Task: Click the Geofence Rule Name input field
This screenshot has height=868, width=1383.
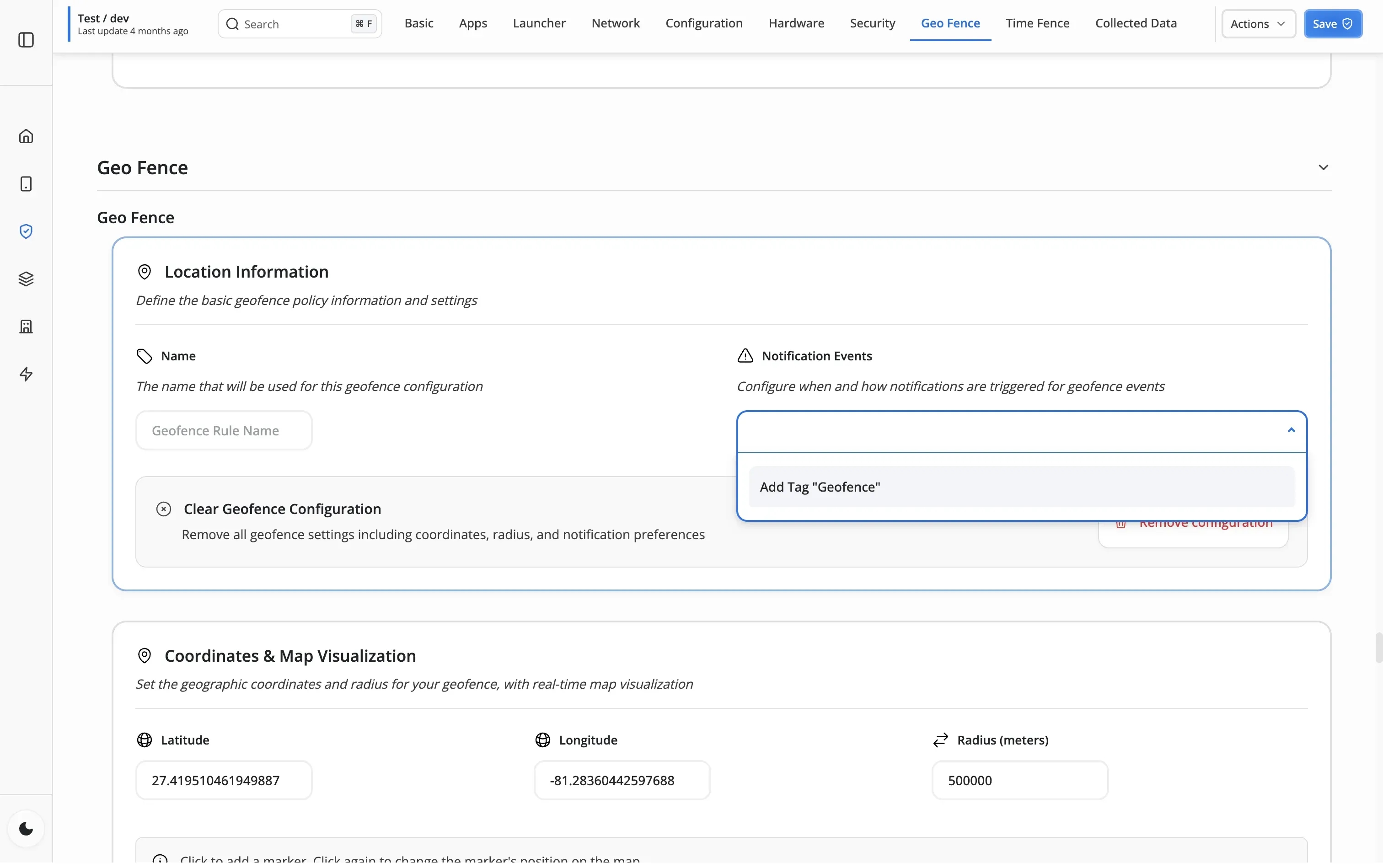Action: click(223, 430)
